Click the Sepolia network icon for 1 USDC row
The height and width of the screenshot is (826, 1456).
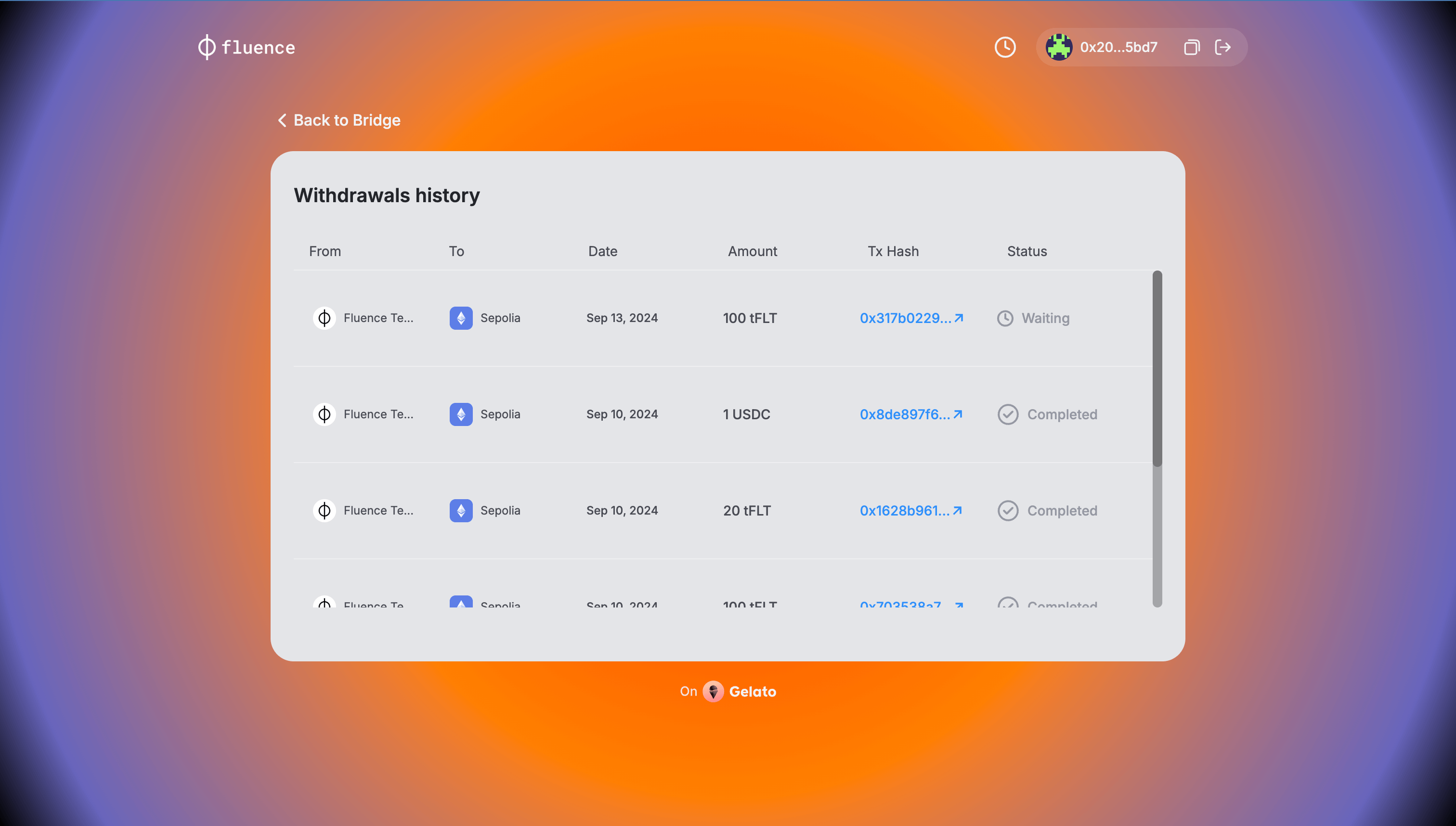tap(461, 414)
